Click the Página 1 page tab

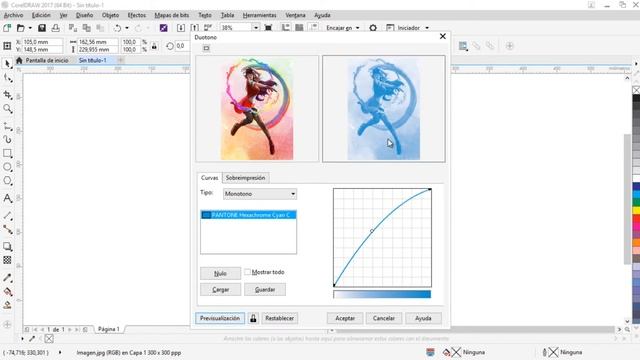click(109, 329)
